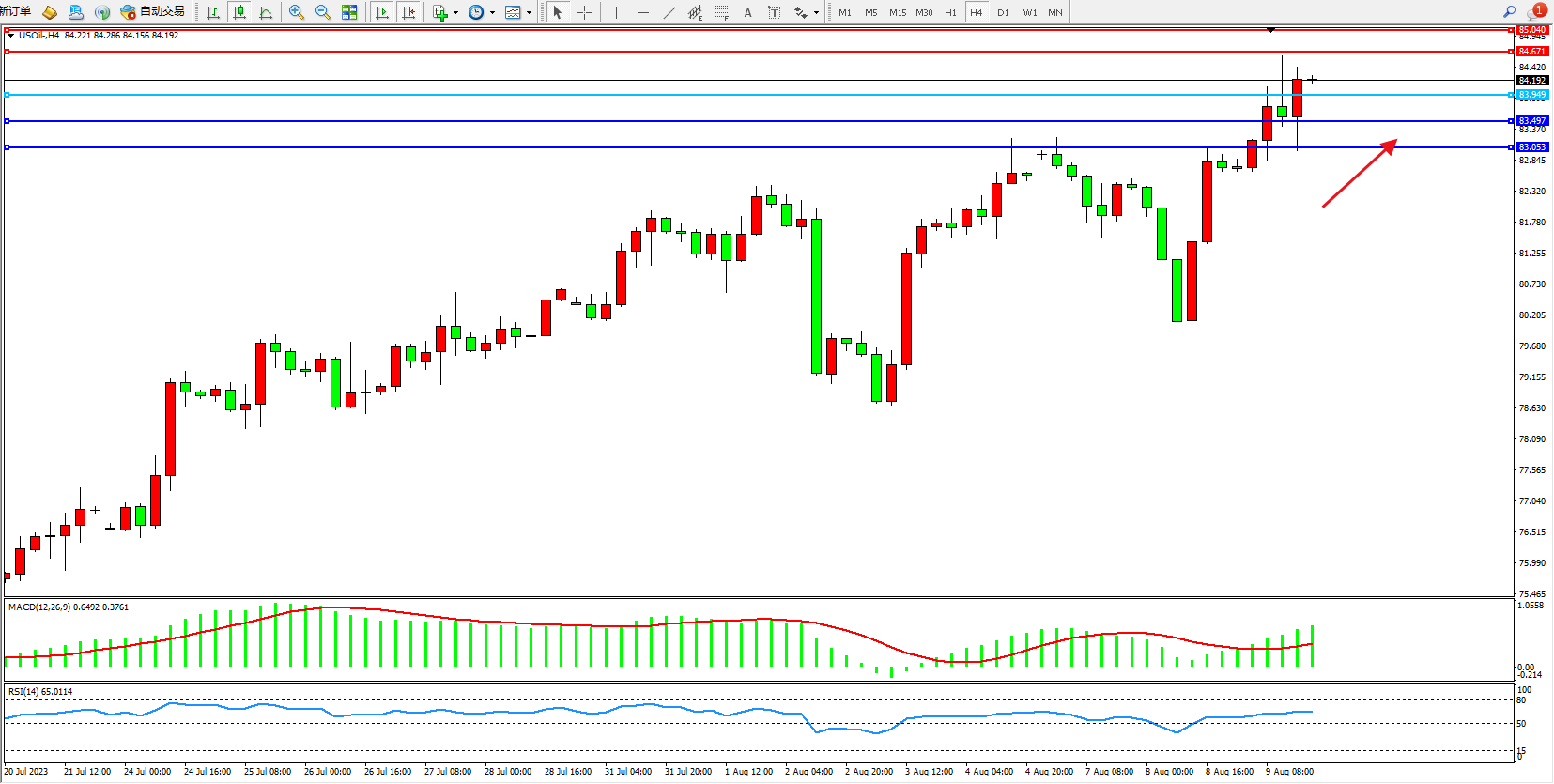The width and height of the screenshot is (1554, 784).
Task: Expand the periodicity clock dropdown arrow
Action: 492,13
